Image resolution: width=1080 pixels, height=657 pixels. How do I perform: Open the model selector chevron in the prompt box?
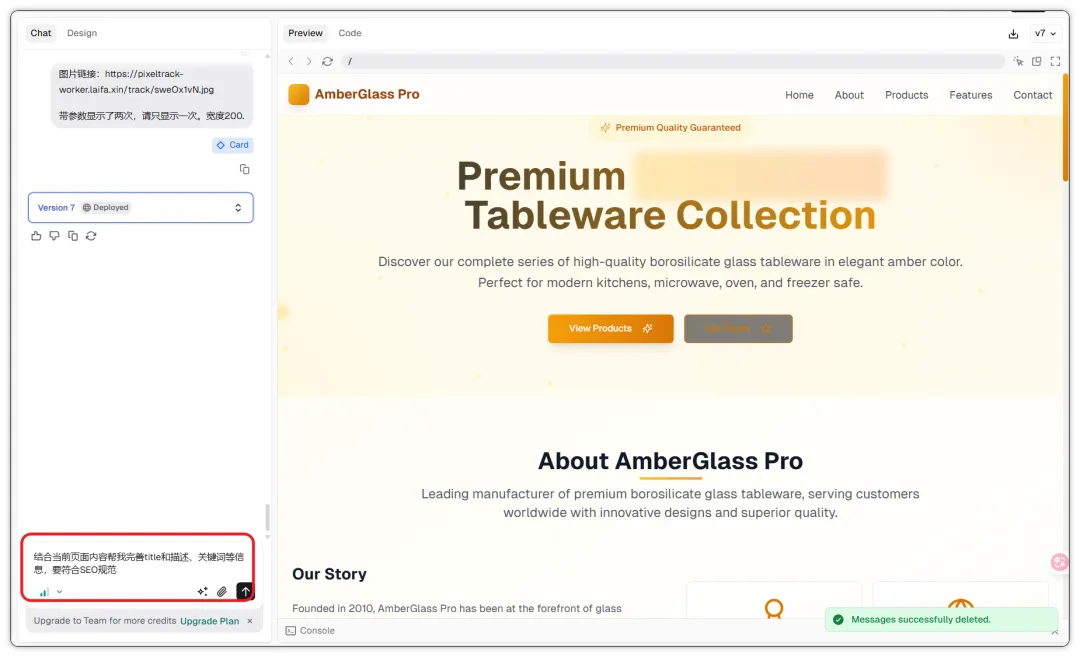(x=60, y=592)
